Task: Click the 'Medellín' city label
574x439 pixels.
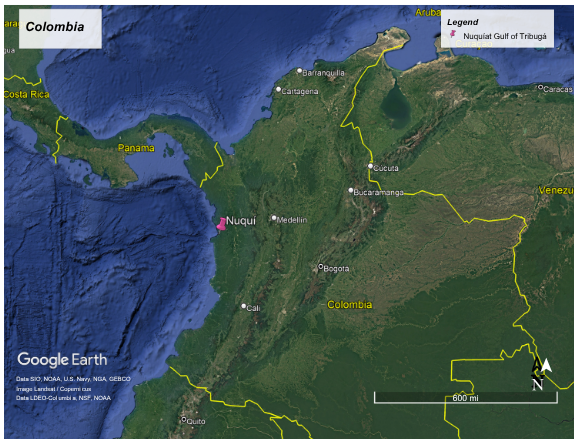Action: pos(292,220)
